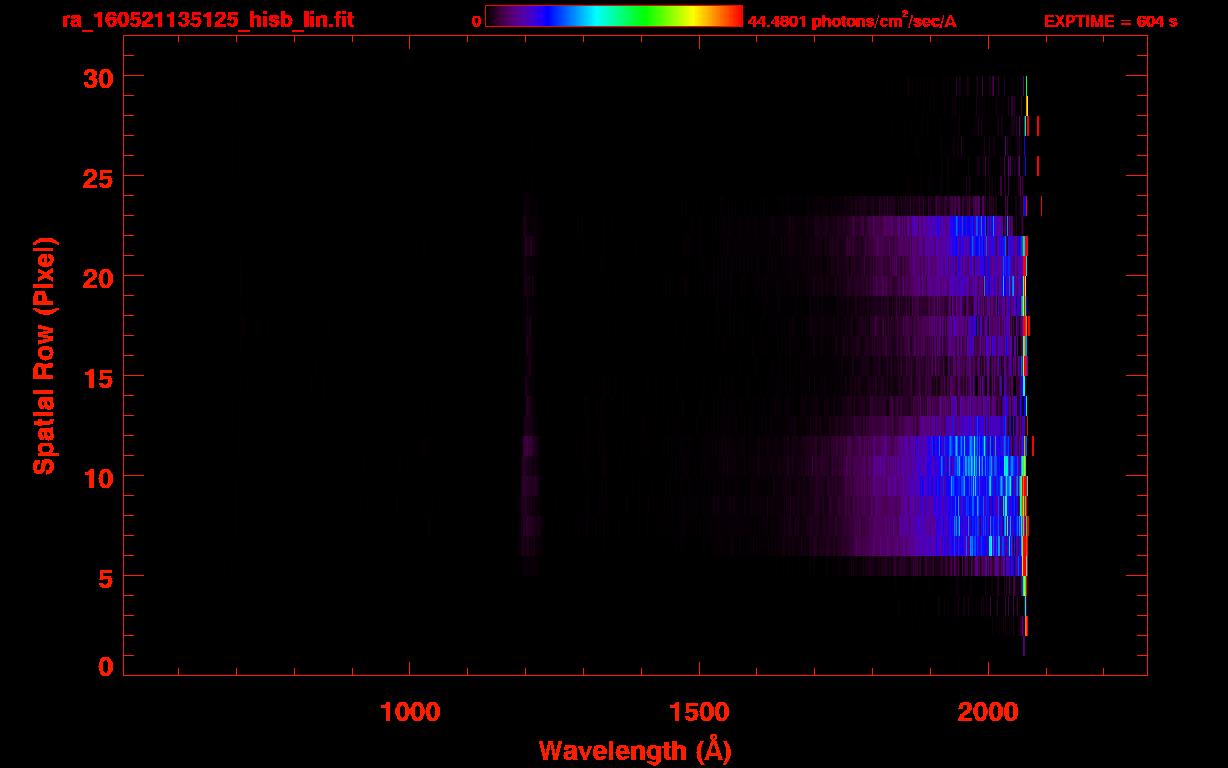1228x768 pixels.
Task: Click the Wavelength (Å) axis title
Action: point(635,750)
